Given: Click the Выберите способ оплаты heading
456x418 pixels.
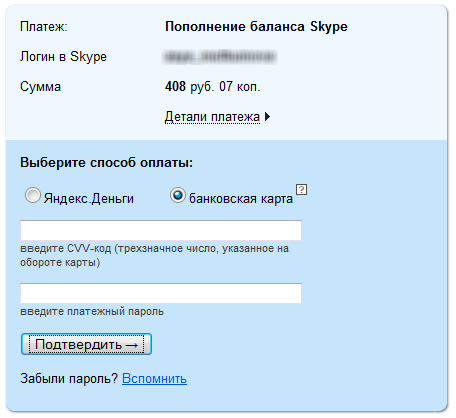Looking at the screenshot, I should coord(107,163).
